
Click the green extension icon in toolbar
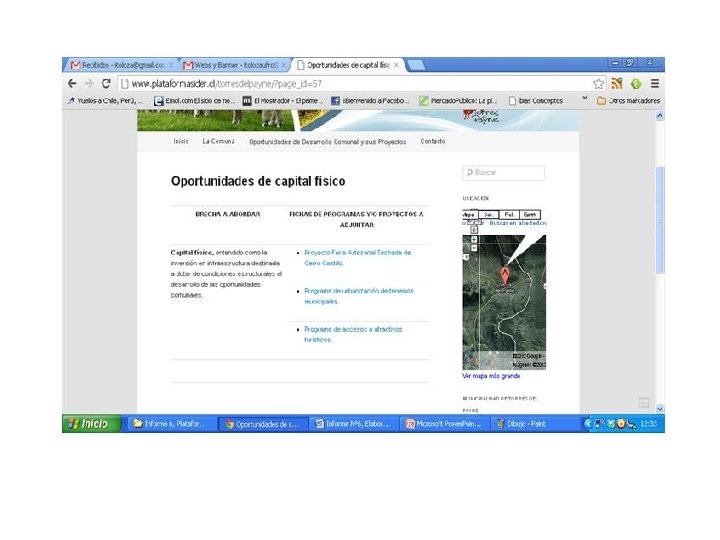[636, 84]
